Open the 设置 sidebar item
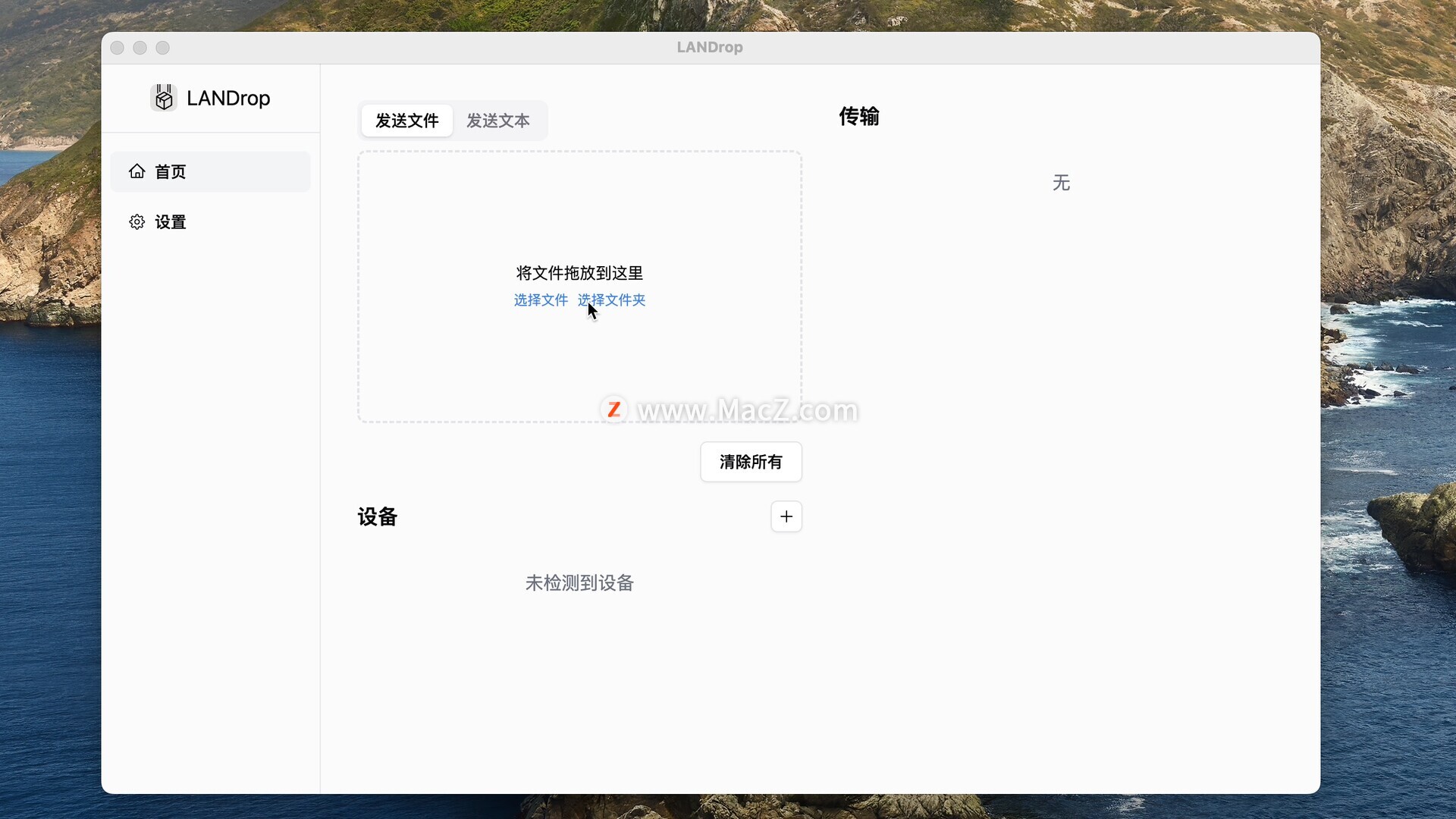This screenshot has width=1456, height=819. click(x=171, y=222)
